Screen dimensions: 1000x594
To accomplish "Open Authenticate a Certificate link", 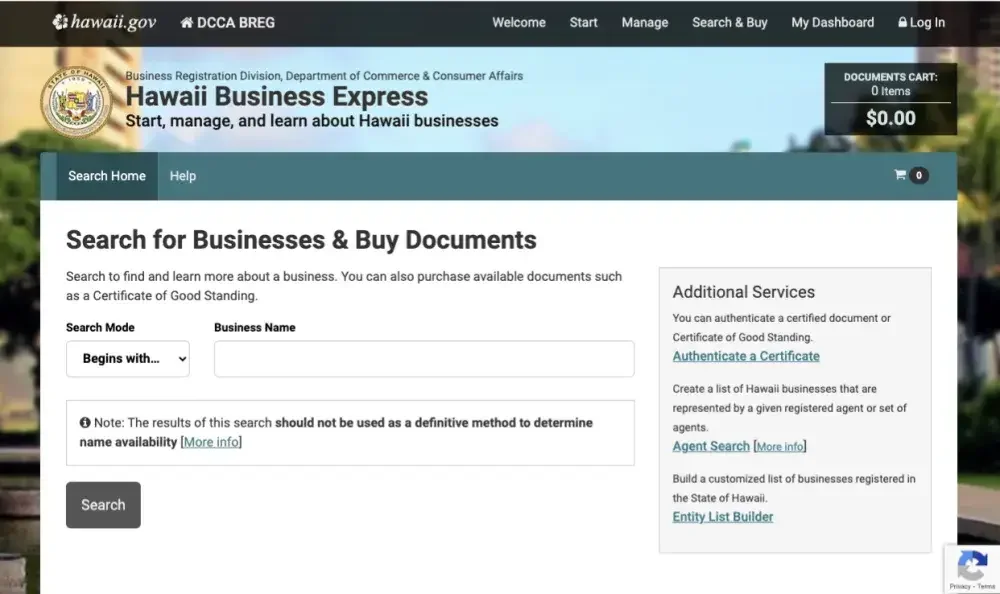I will point(746,356).
